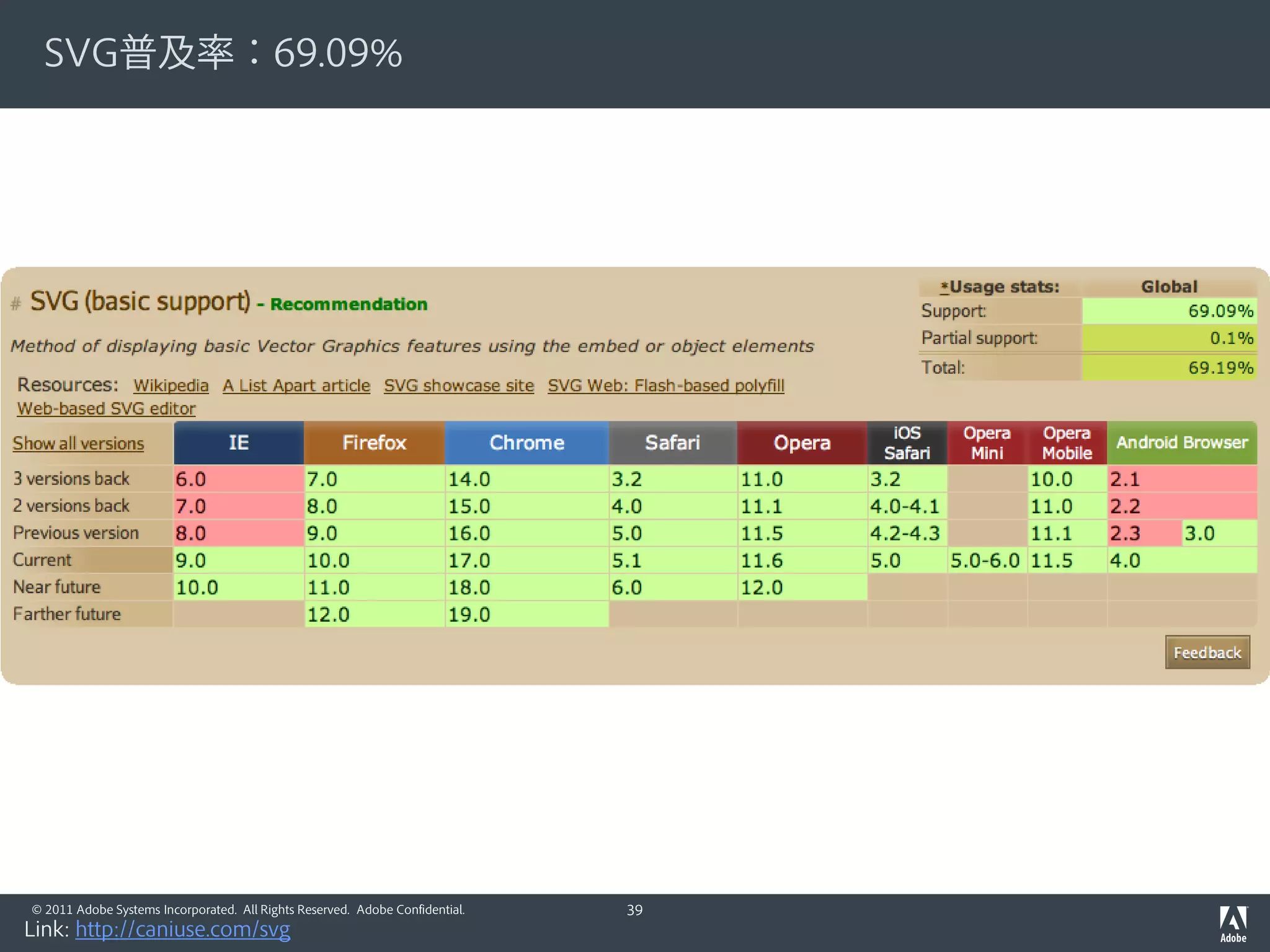Select the IE column header
Screen dimensions: 1270x952
pos(239,443)
